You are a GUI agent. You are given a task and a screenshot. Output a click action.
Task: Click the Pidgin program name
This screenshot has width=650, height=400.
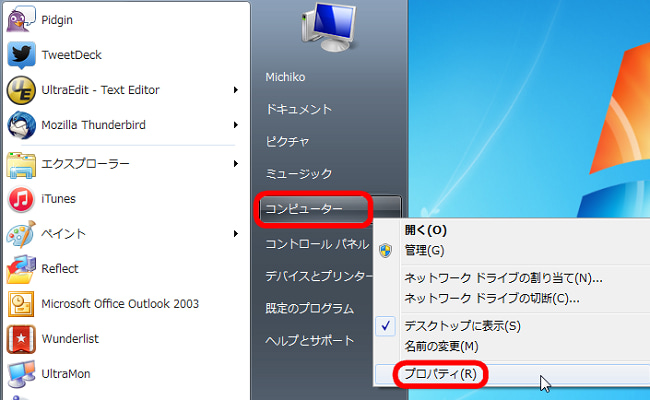pyautogui.click(x=57, y=20)
